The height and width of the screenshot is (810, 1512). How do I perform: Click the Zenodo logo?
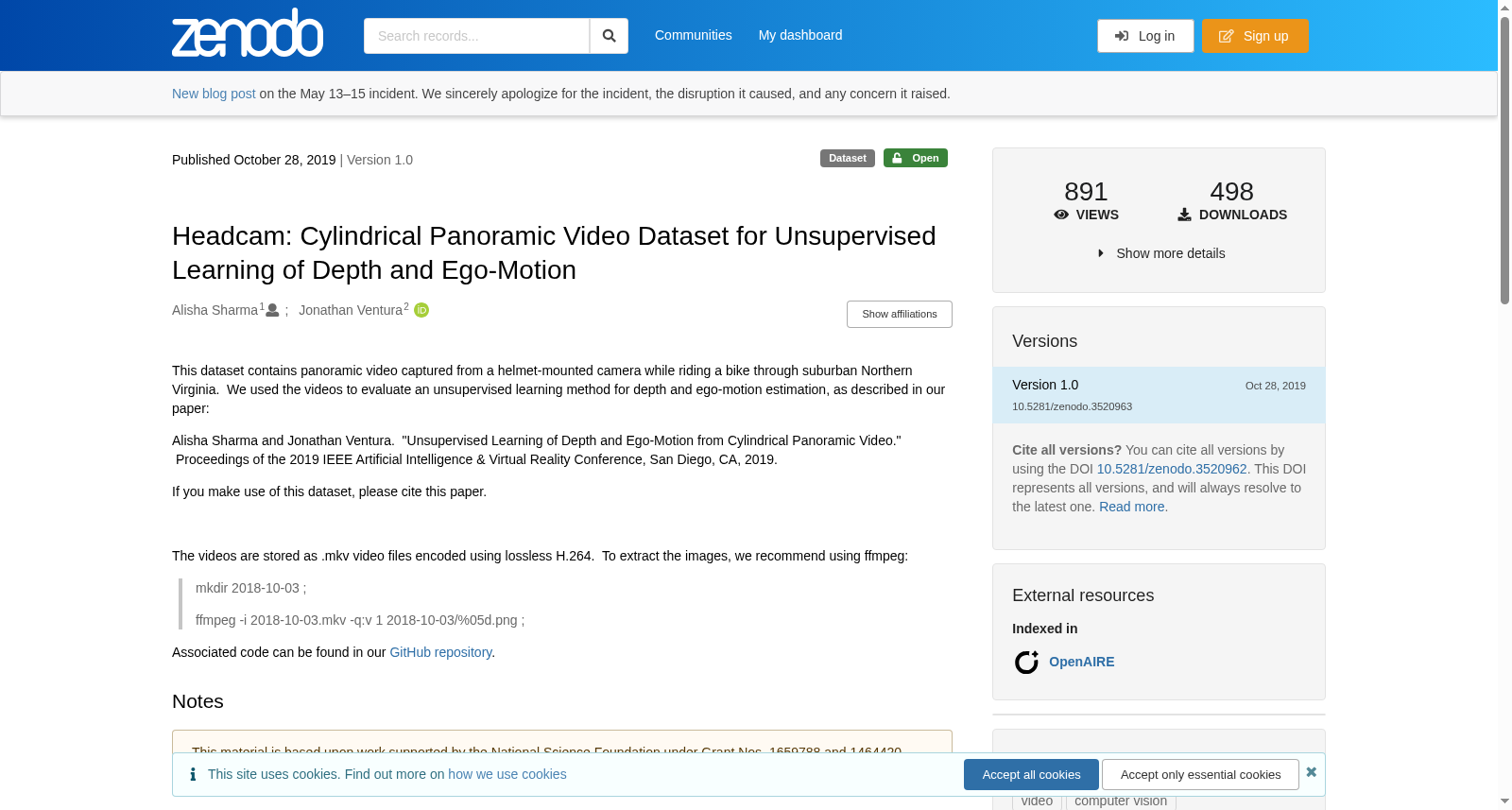(x=248, y=33)
